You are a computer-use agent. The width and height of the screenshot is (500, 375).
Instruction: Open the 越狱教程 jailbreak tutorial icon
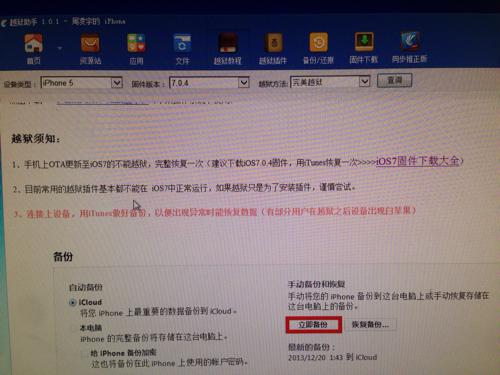coord(228,49)
